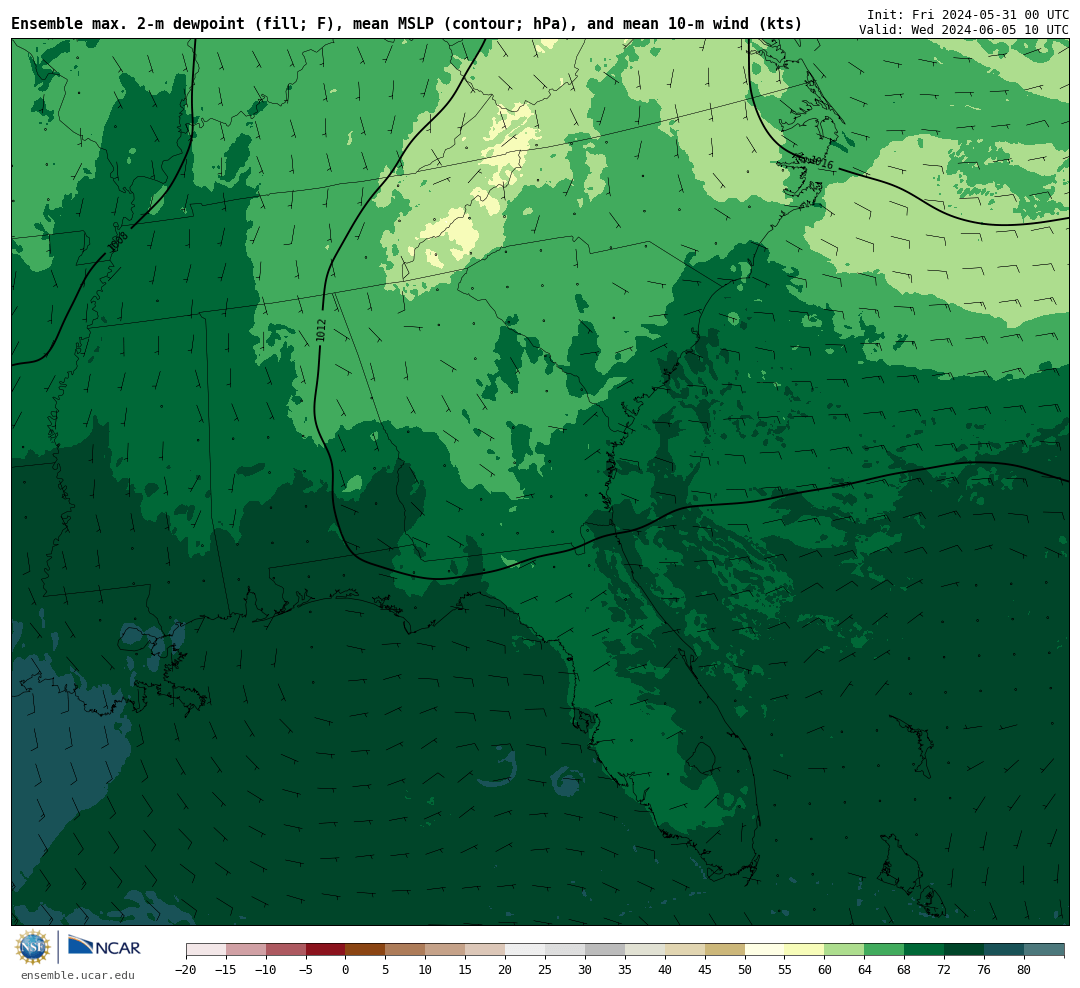Click the 0 to 5 brown colorbar swatch
Screen dimensions: 1080x988
coord(365,950)
